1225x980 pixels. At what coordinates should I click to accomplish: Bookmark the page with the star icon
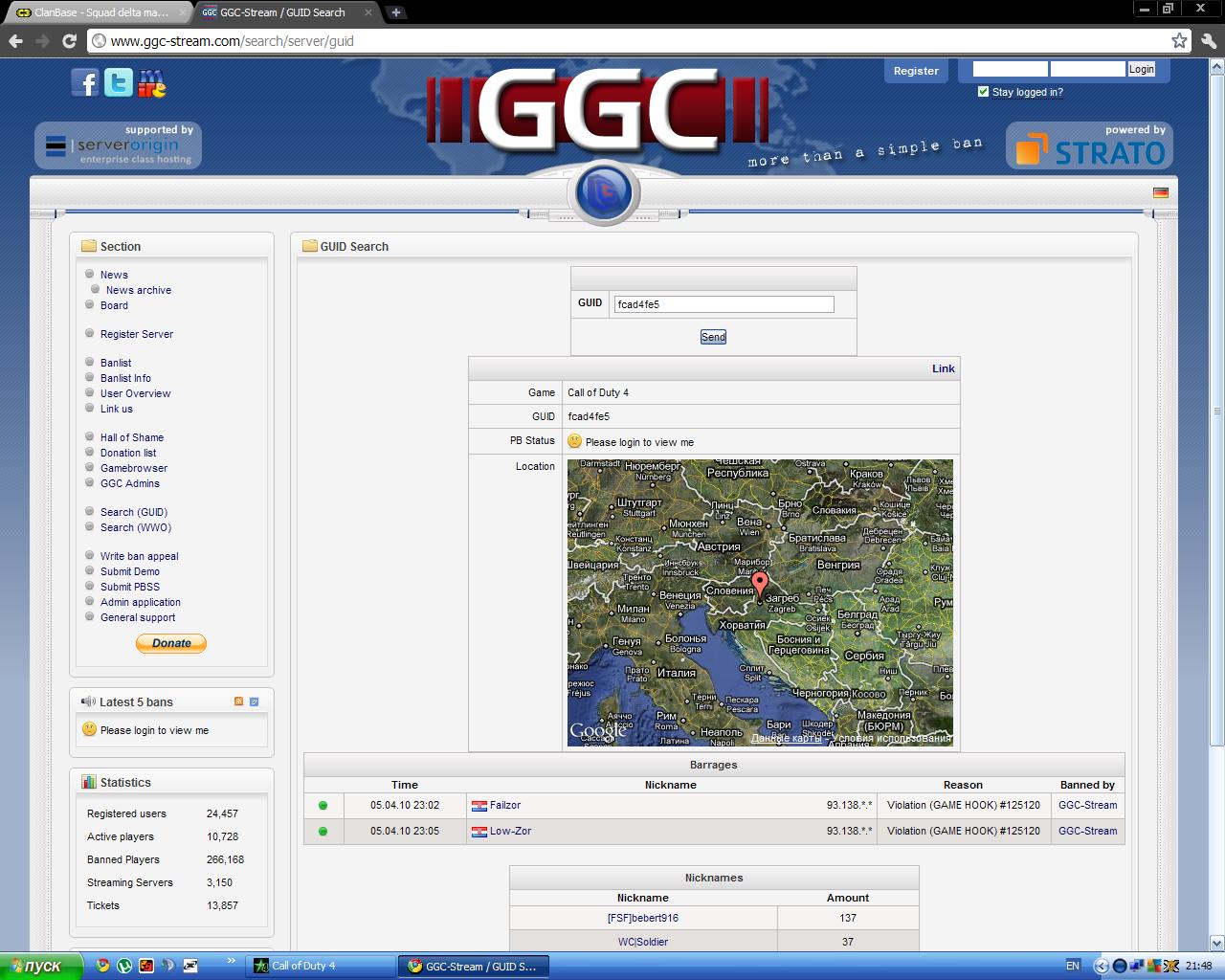[x=1179, y=41]
